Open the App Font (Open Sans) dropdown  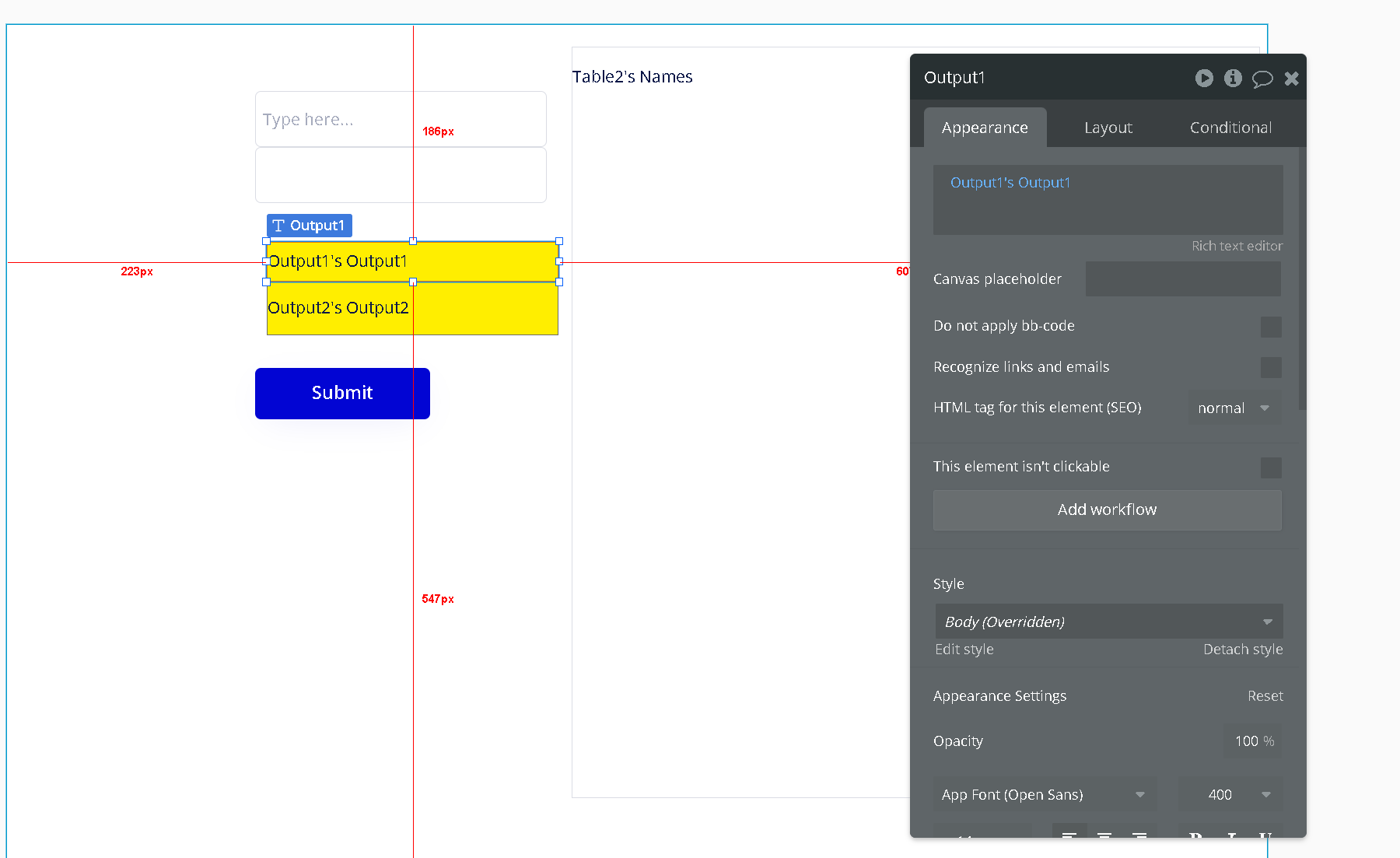[1044, 794]
